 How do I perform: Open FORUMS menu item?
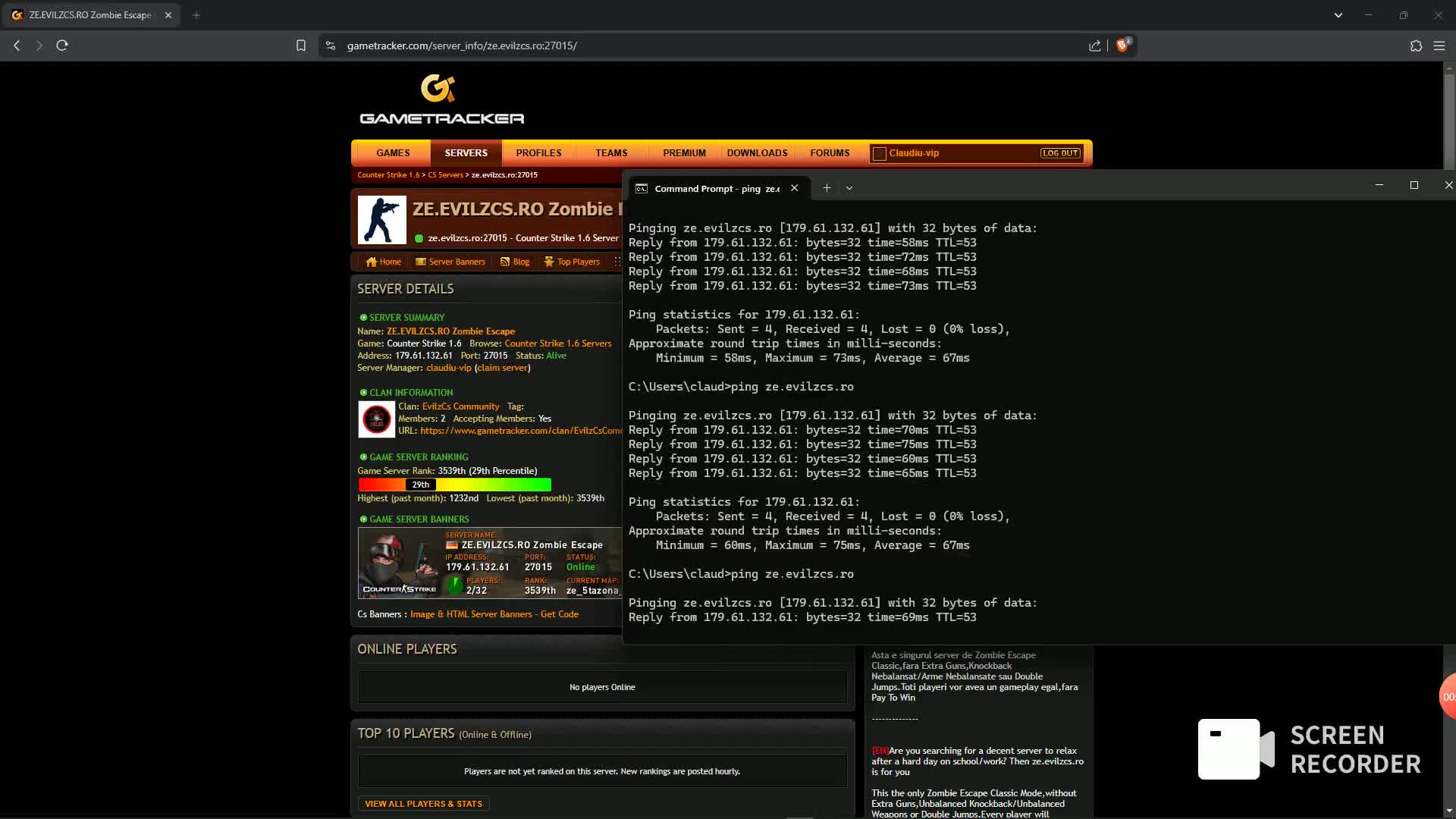[830, 153]
